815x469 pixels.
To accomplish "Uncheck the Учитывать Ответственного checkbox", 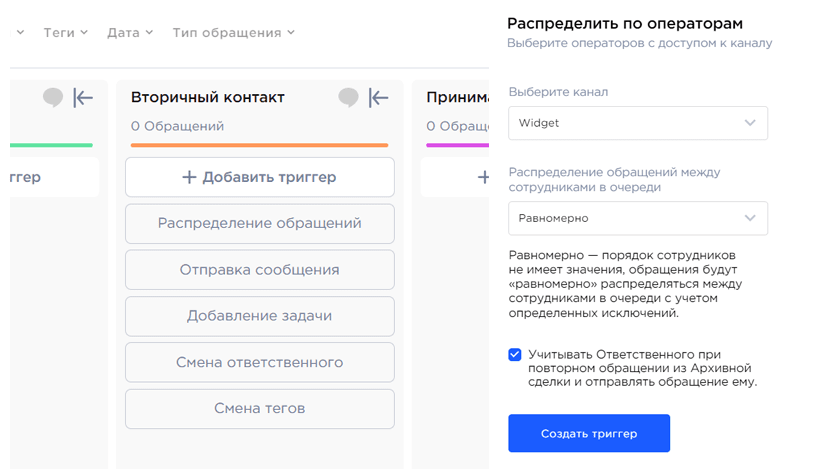I will 515,355.
